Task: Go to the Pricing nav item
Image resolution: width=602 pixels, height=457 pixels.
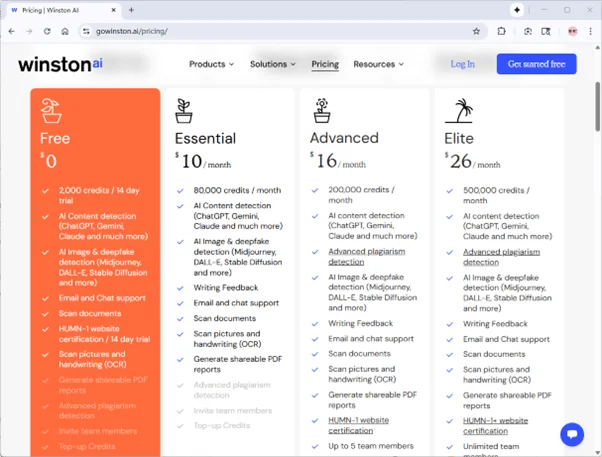Action: coord(325,64)
